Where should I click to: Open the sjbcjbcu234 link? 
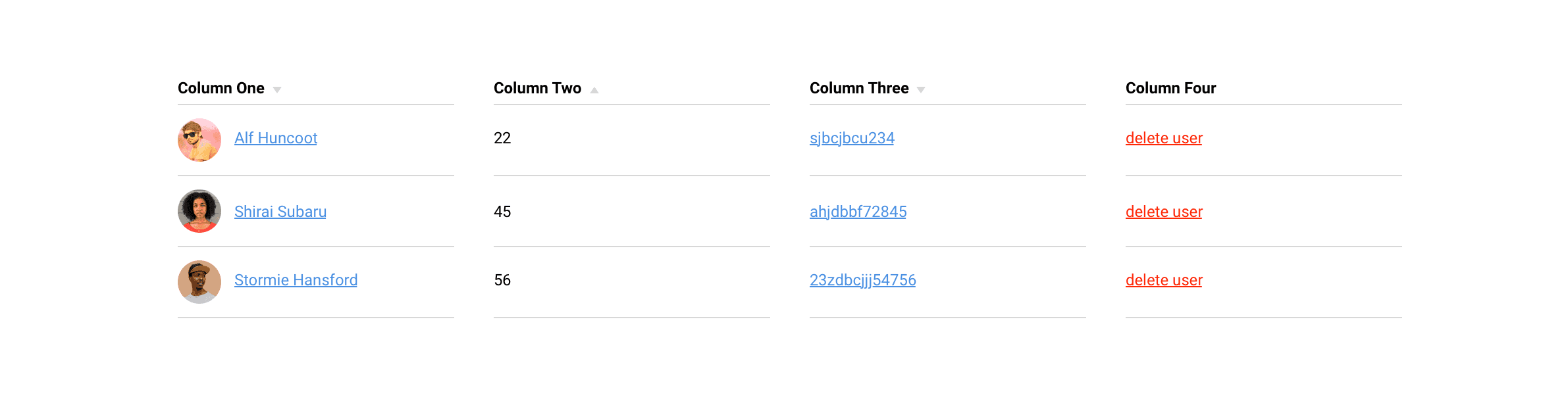coord(852,138)
